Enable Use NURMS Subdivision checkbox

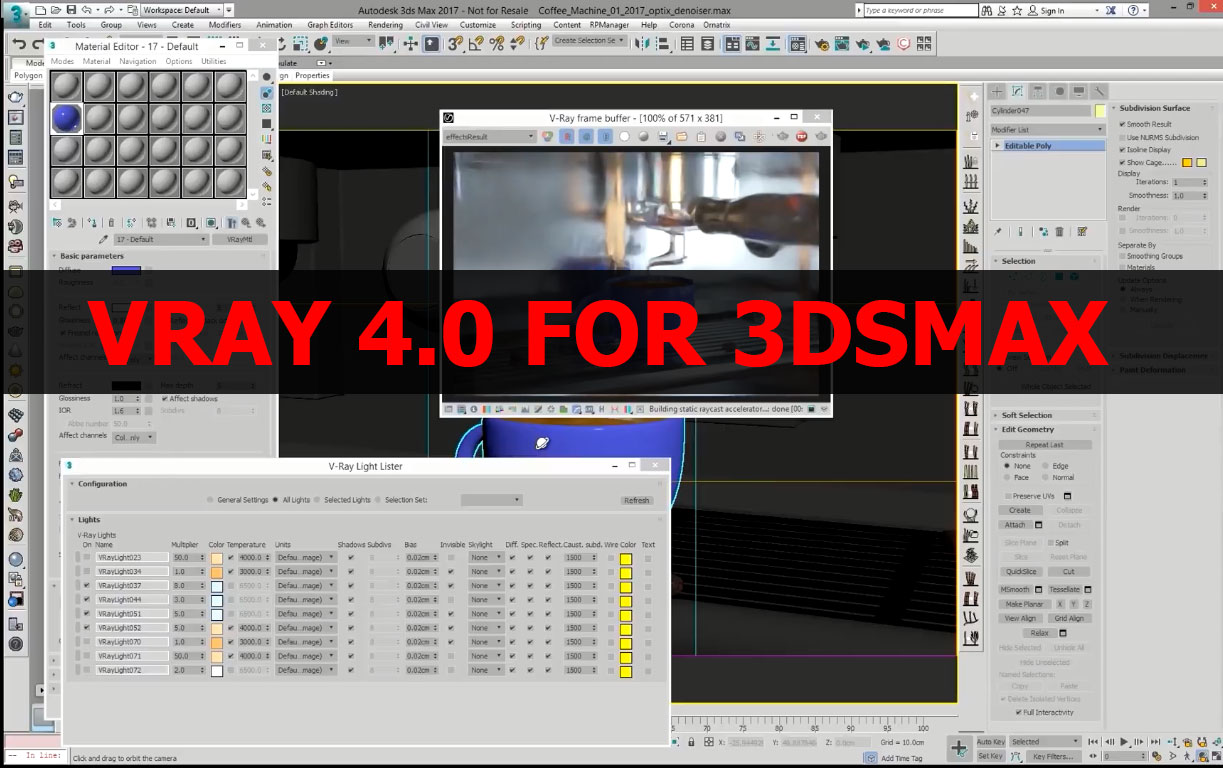[1122, 137]
